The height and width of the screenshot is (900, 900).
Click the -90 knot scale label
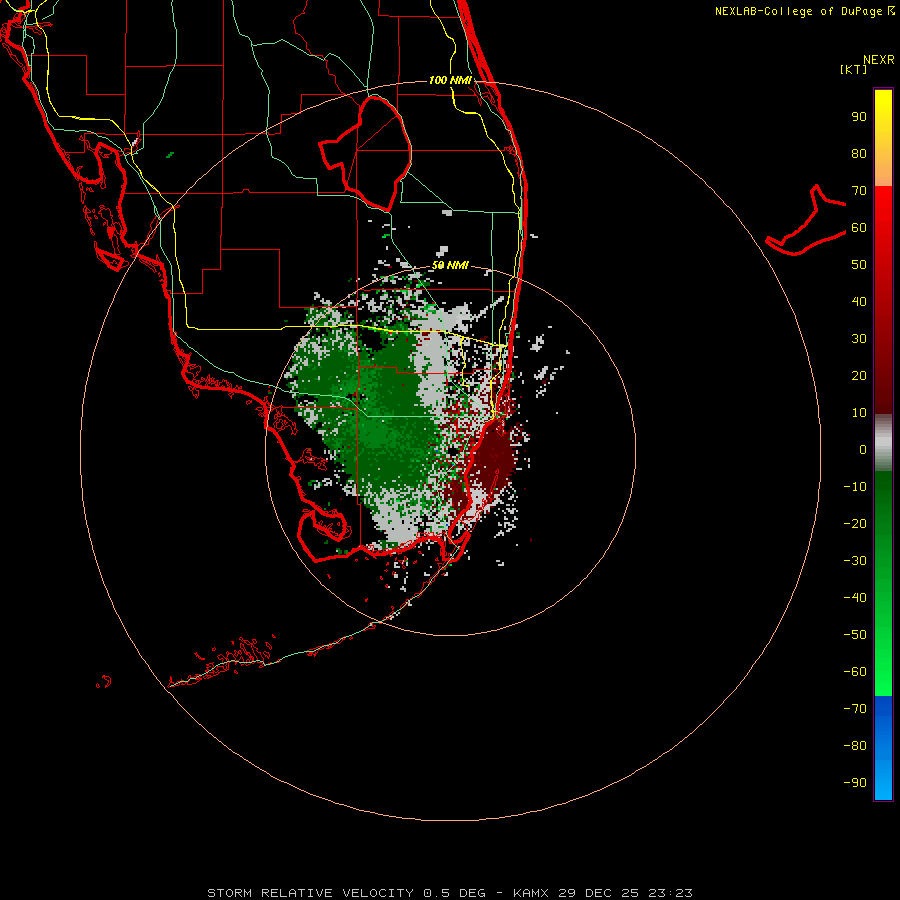(x=855, y=782)
